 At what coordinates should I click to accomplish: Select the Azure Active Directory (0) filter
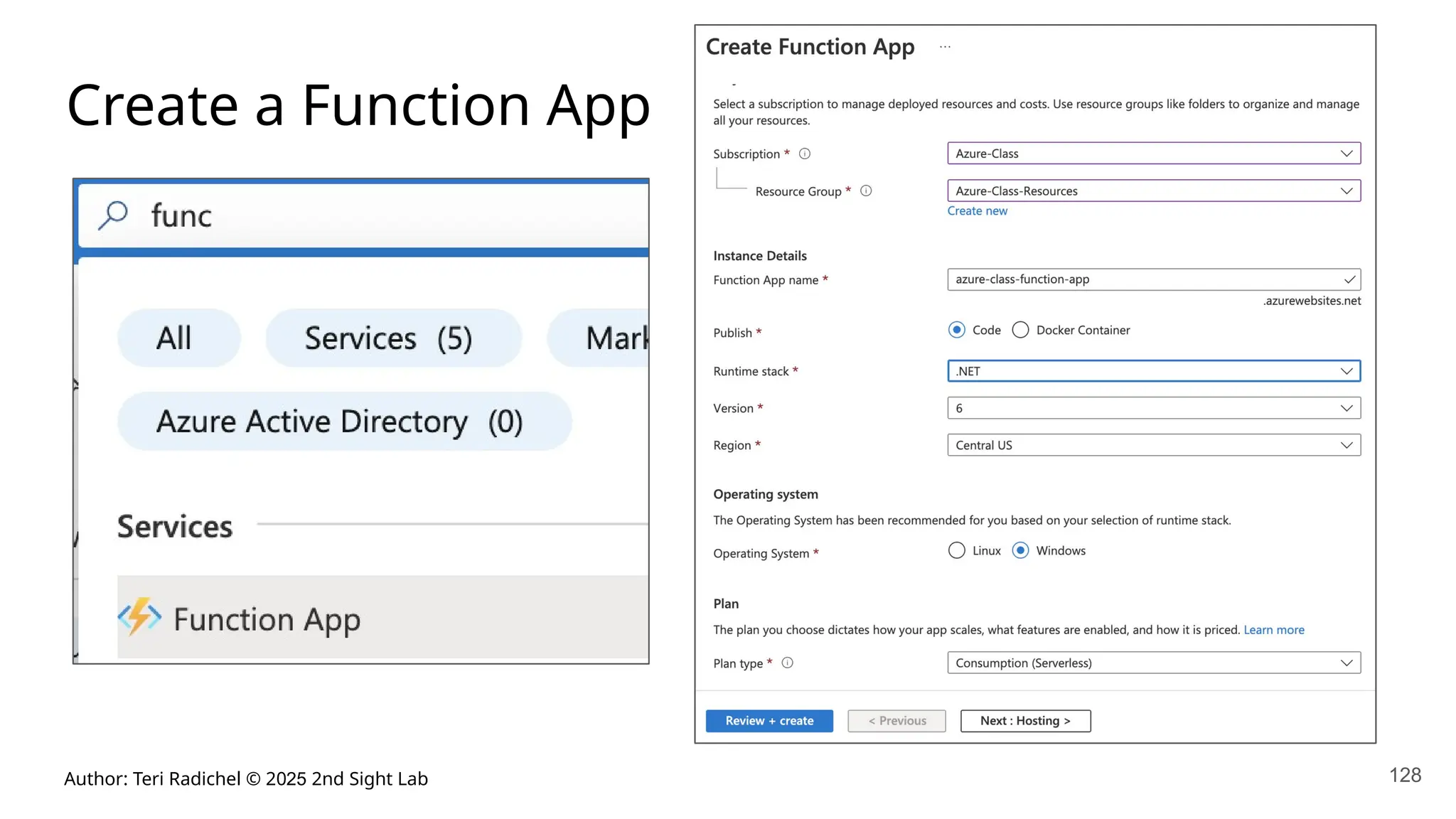[345, 421]
